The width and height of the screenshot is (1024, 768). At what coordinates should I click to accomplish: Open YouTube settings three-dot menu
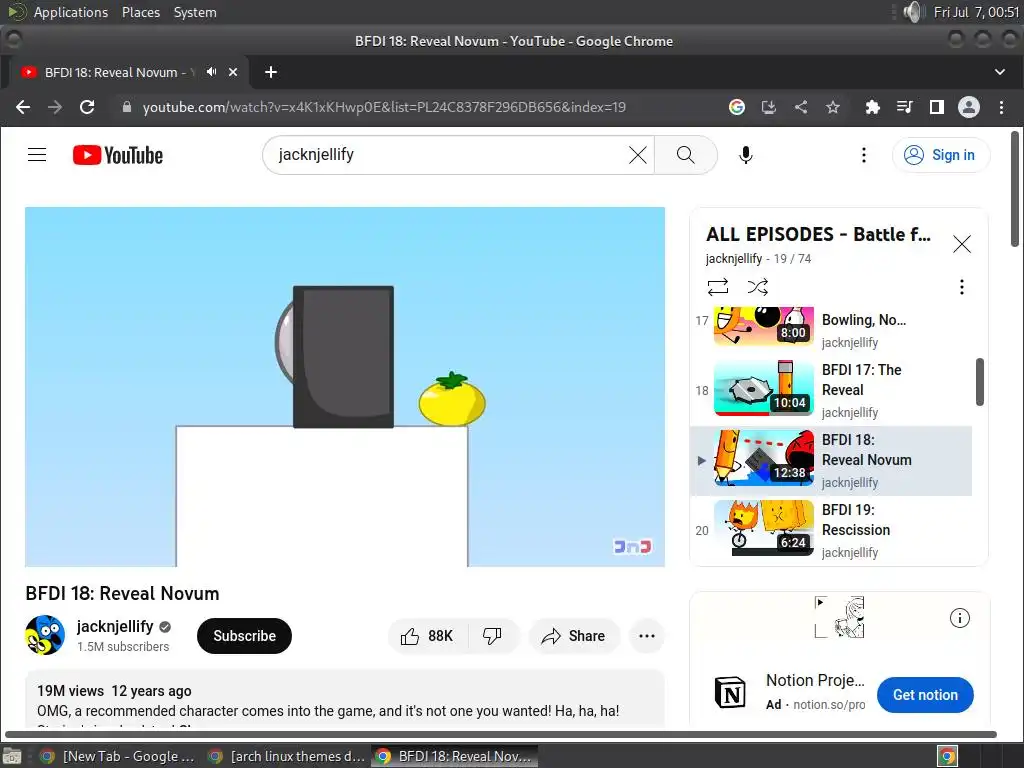863,155
